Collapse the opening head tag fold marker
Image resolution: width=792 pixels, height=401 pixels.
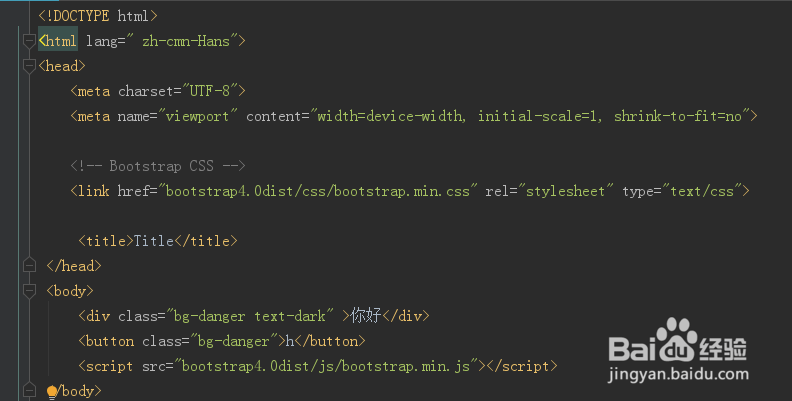(x=29, y=66)
